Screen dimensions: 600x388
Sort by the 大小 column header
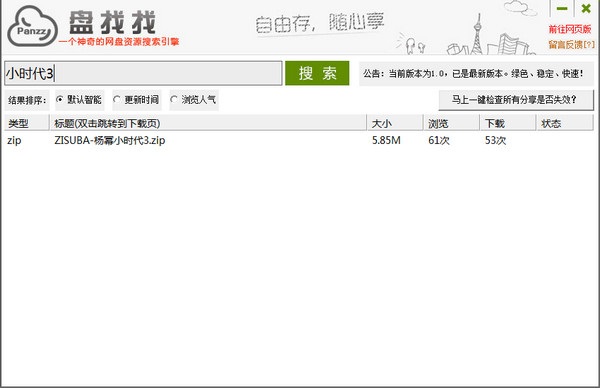(395, 124)
